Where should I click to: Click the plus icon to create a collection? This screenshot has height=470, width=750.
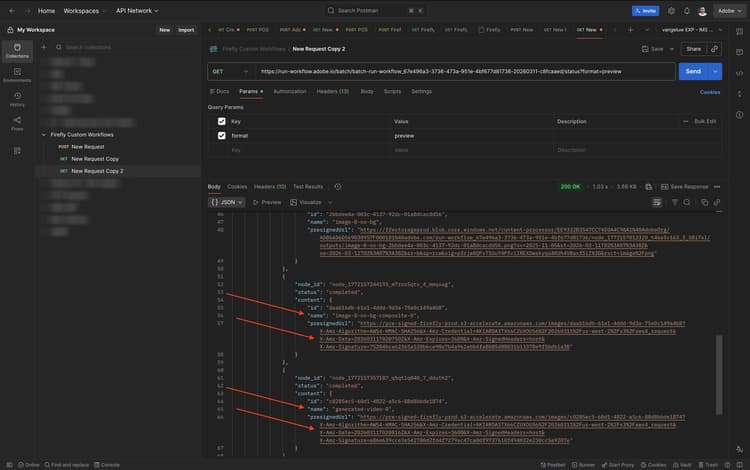pyautogui.click(x=44, y=47)
